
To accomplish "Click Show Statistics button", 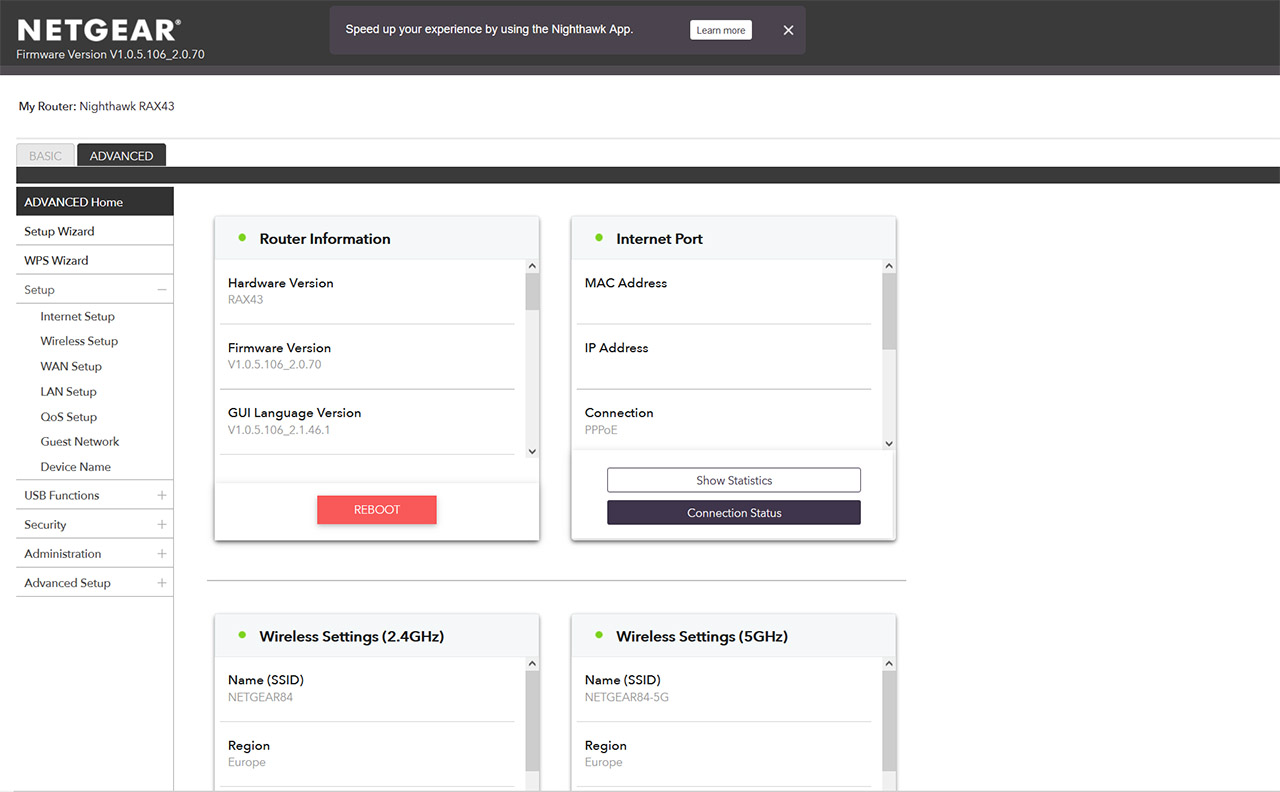I will pos(734,480).
